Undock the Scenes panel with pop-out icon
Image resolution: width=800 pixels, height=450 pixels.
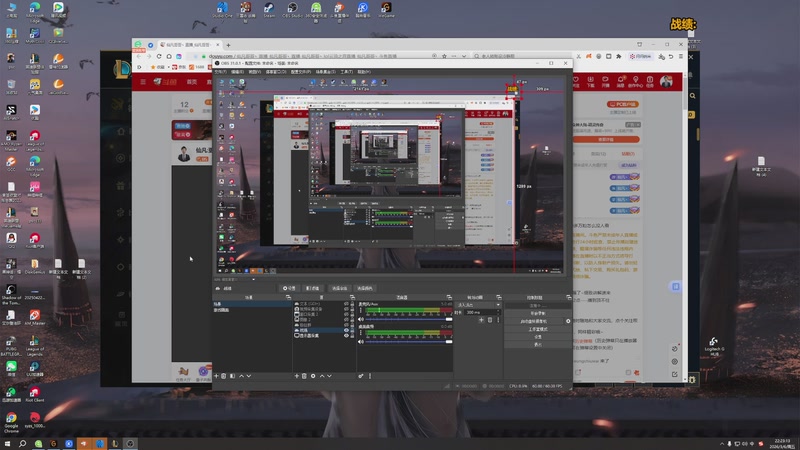(288, 297)
